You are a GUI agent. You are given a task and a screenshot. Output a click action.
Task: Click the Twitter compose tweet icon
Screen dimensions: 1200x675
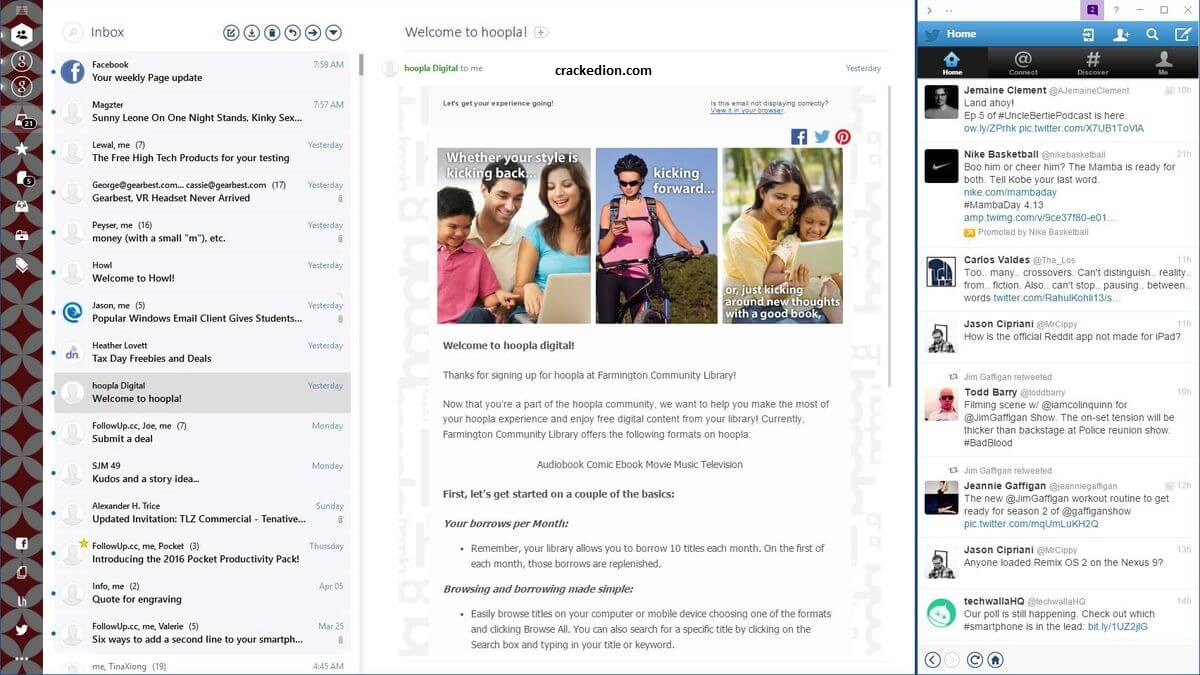(1184, 34)
